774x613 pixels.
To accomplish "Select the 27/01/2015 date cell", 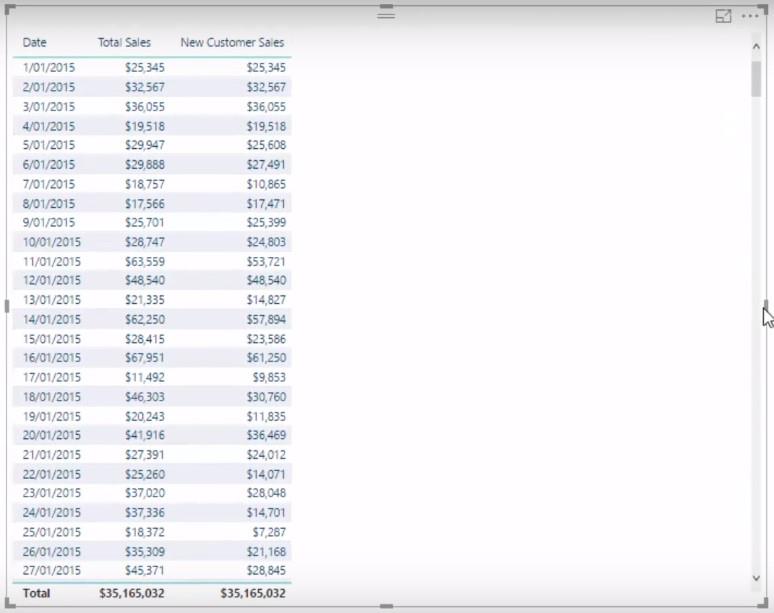I will click(x=52, y=571).
